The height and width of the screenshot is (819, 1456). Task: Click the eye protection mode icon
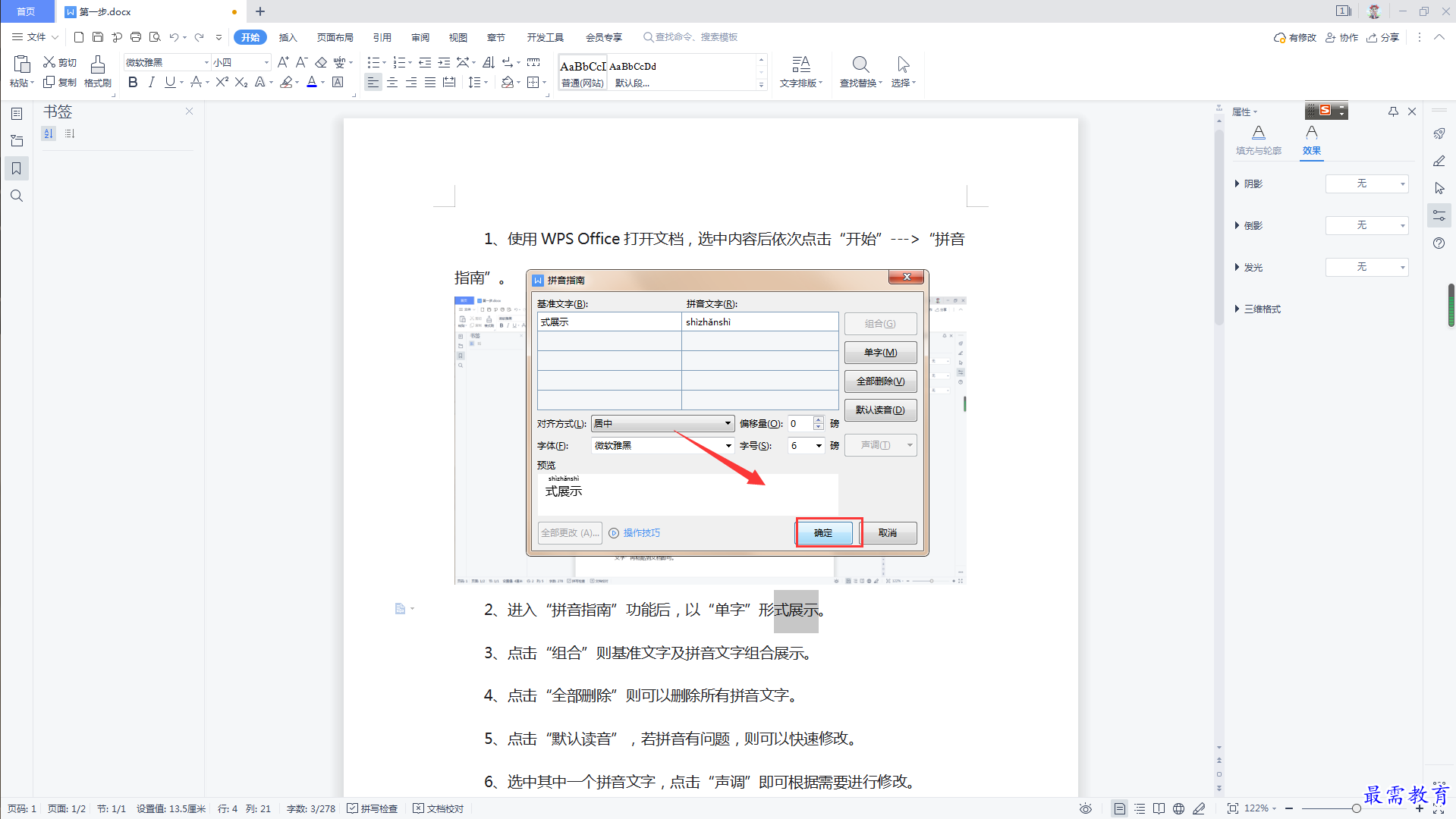1086,808
